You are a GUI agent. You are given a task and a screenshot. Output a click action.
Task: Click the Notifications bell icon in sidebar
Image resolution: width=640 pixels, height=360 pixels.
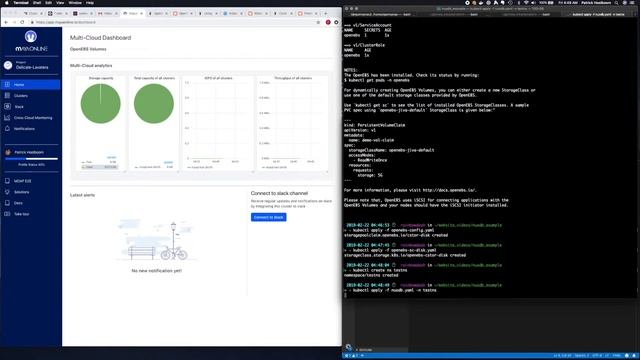click(7, 129)
